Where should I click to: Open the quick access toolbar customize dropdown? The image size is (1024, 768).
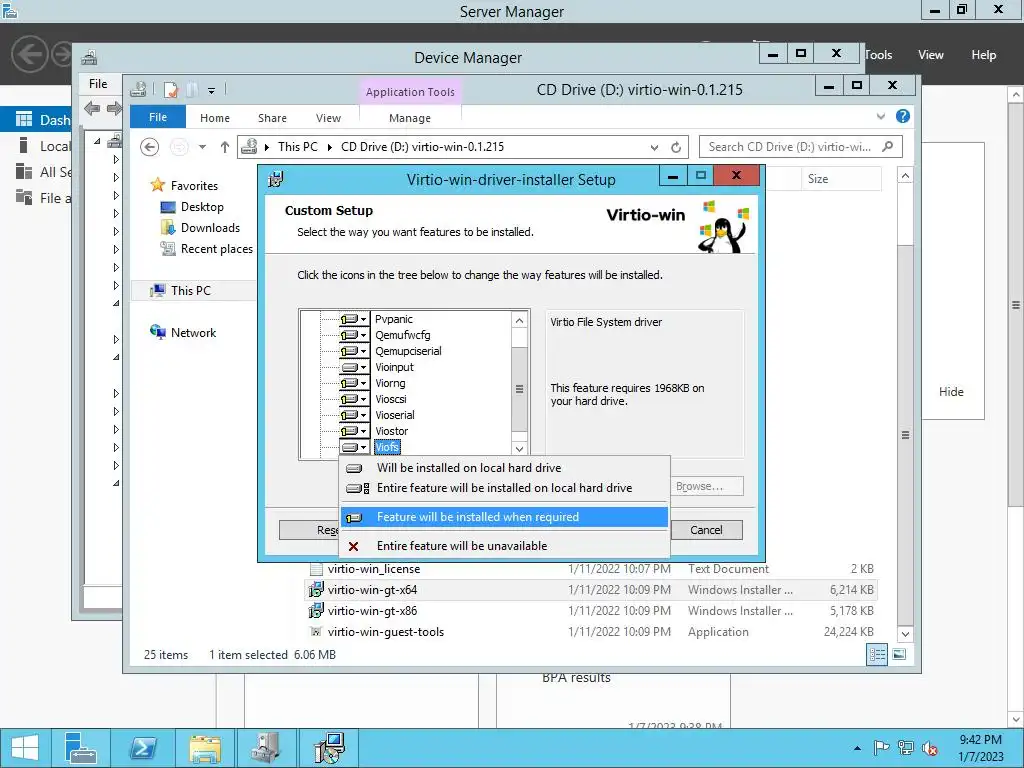point(212,90)
